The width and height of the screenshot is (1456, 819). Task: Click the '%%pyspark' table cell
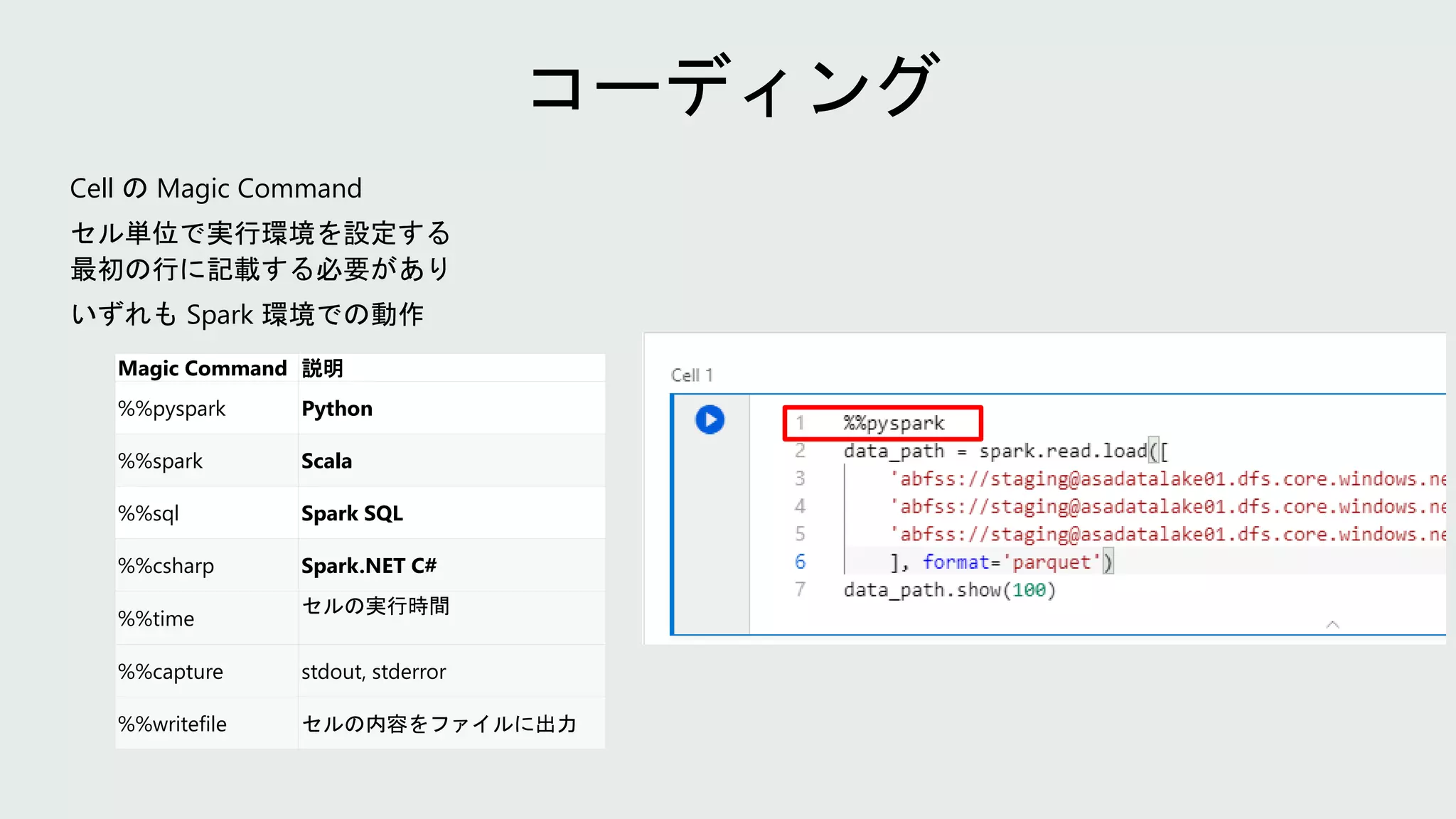pos(207,408)
